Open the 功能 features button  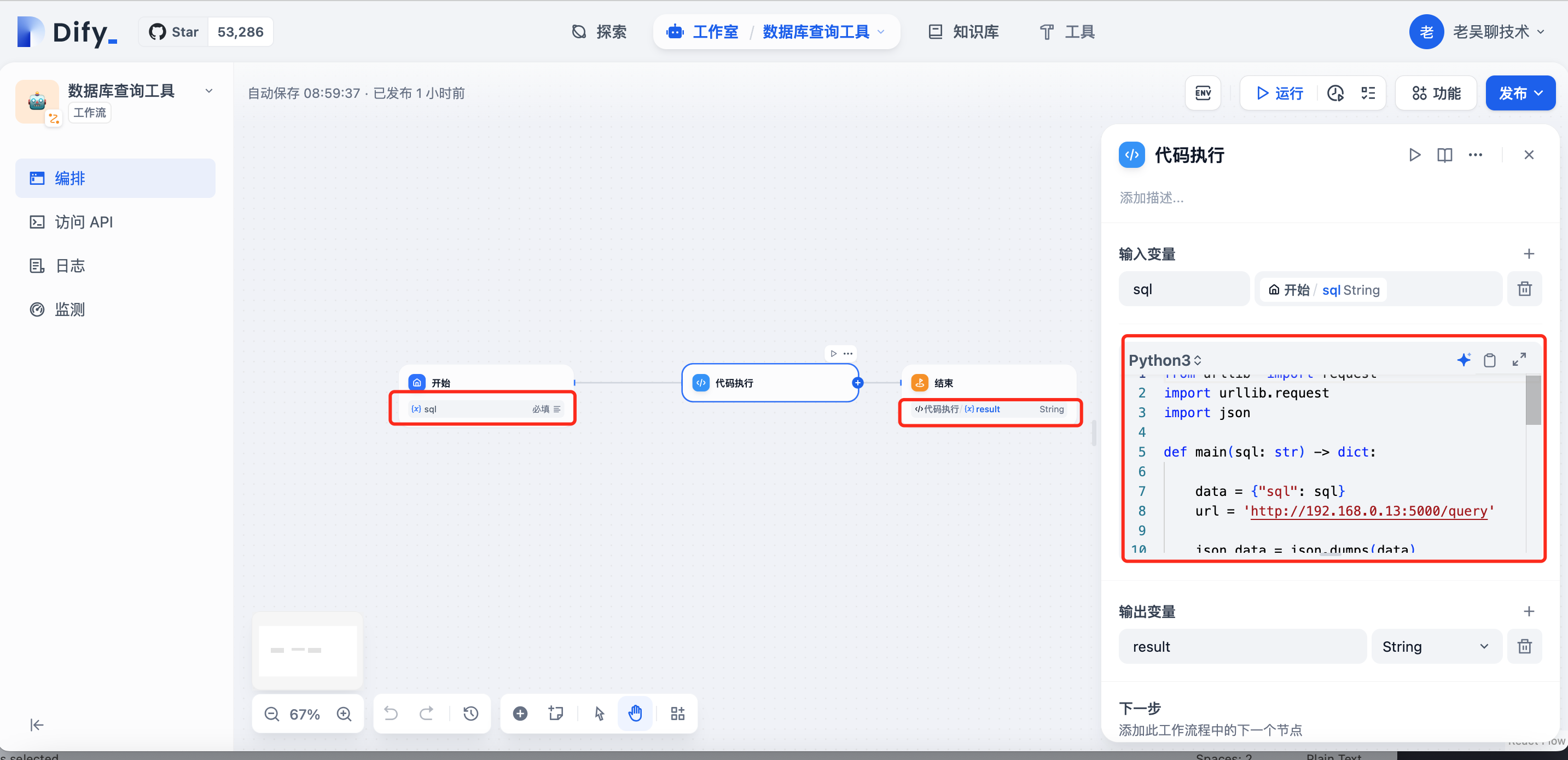click(x=1436, y=93)
